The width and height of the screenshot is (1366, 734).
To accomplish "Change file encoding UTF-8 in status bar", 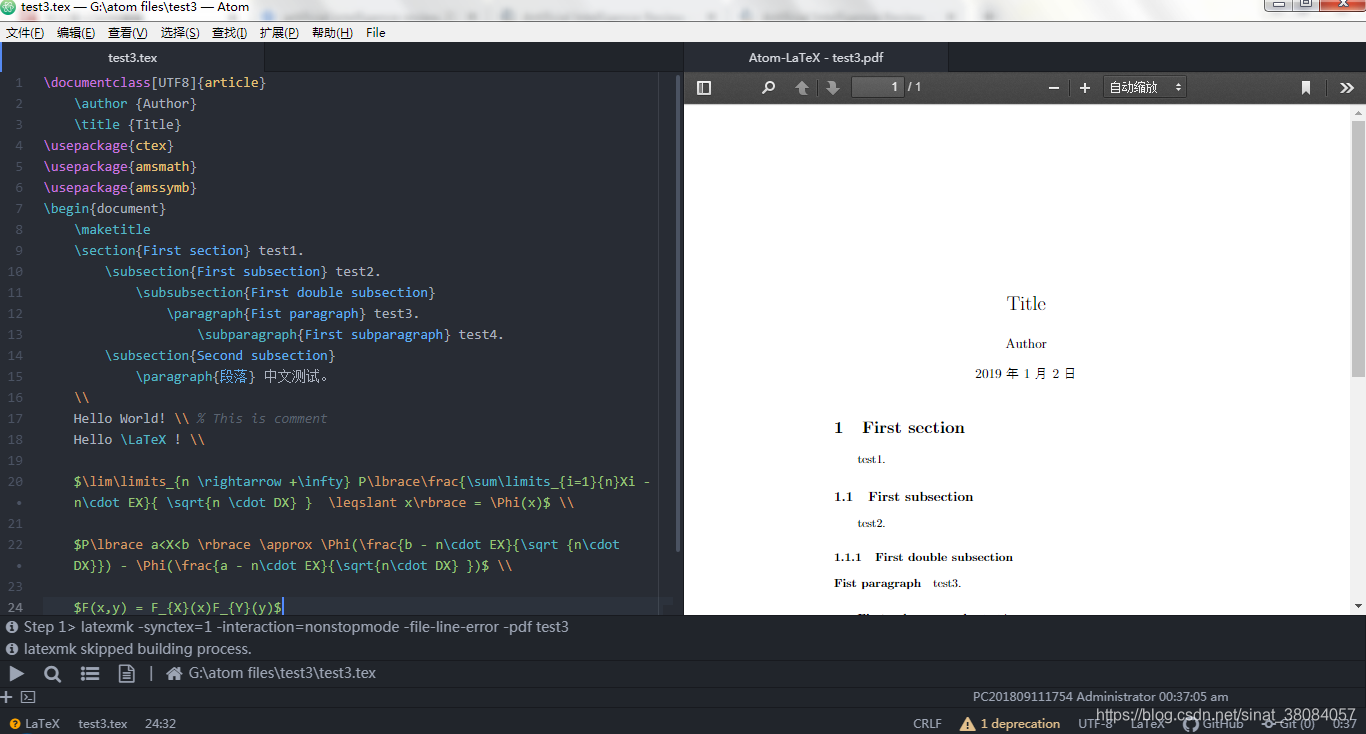I will 1095,724.
